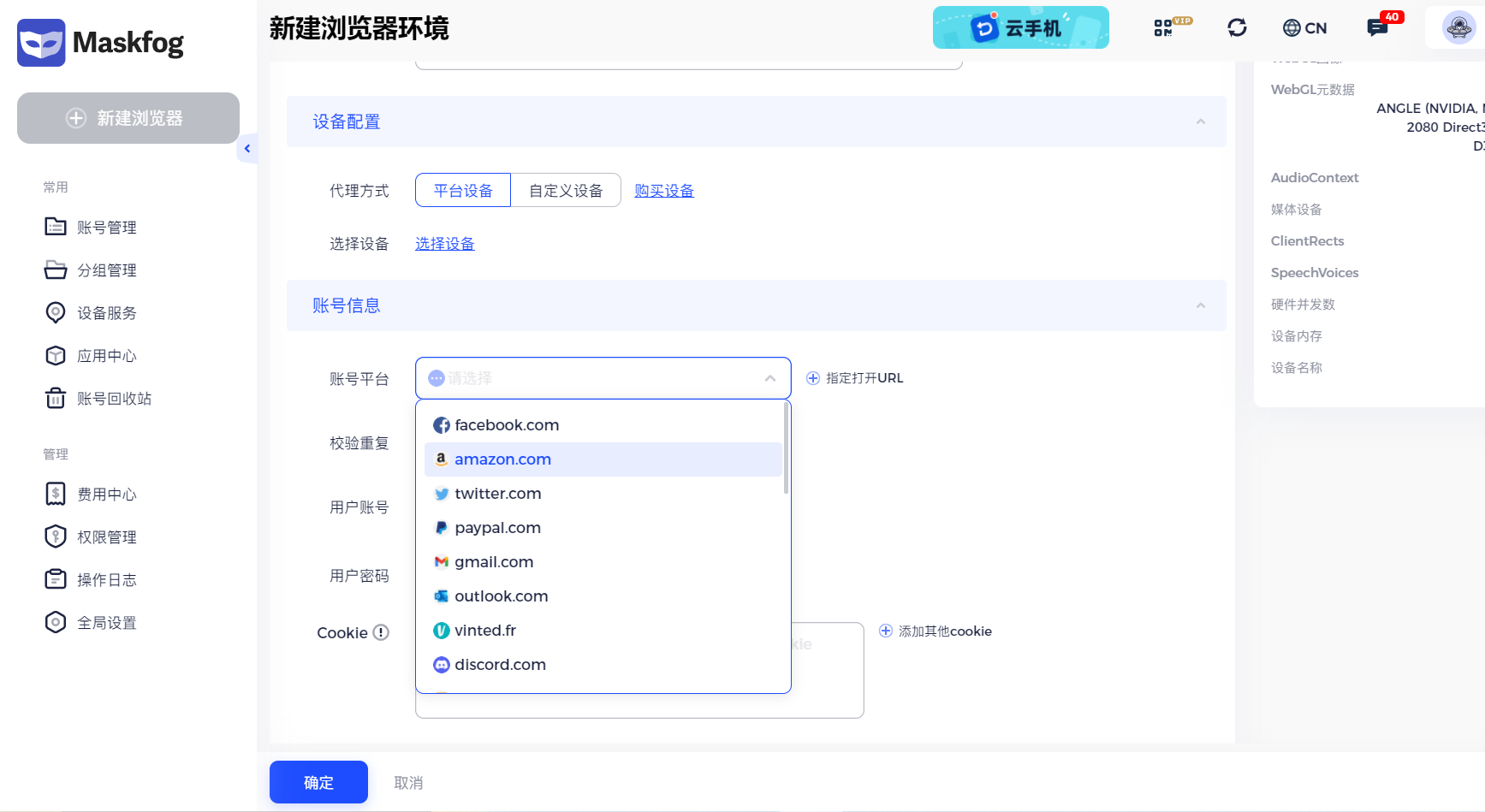
Task: Click the 权限管理 shield icon
Action: click(x=56, y=536)
